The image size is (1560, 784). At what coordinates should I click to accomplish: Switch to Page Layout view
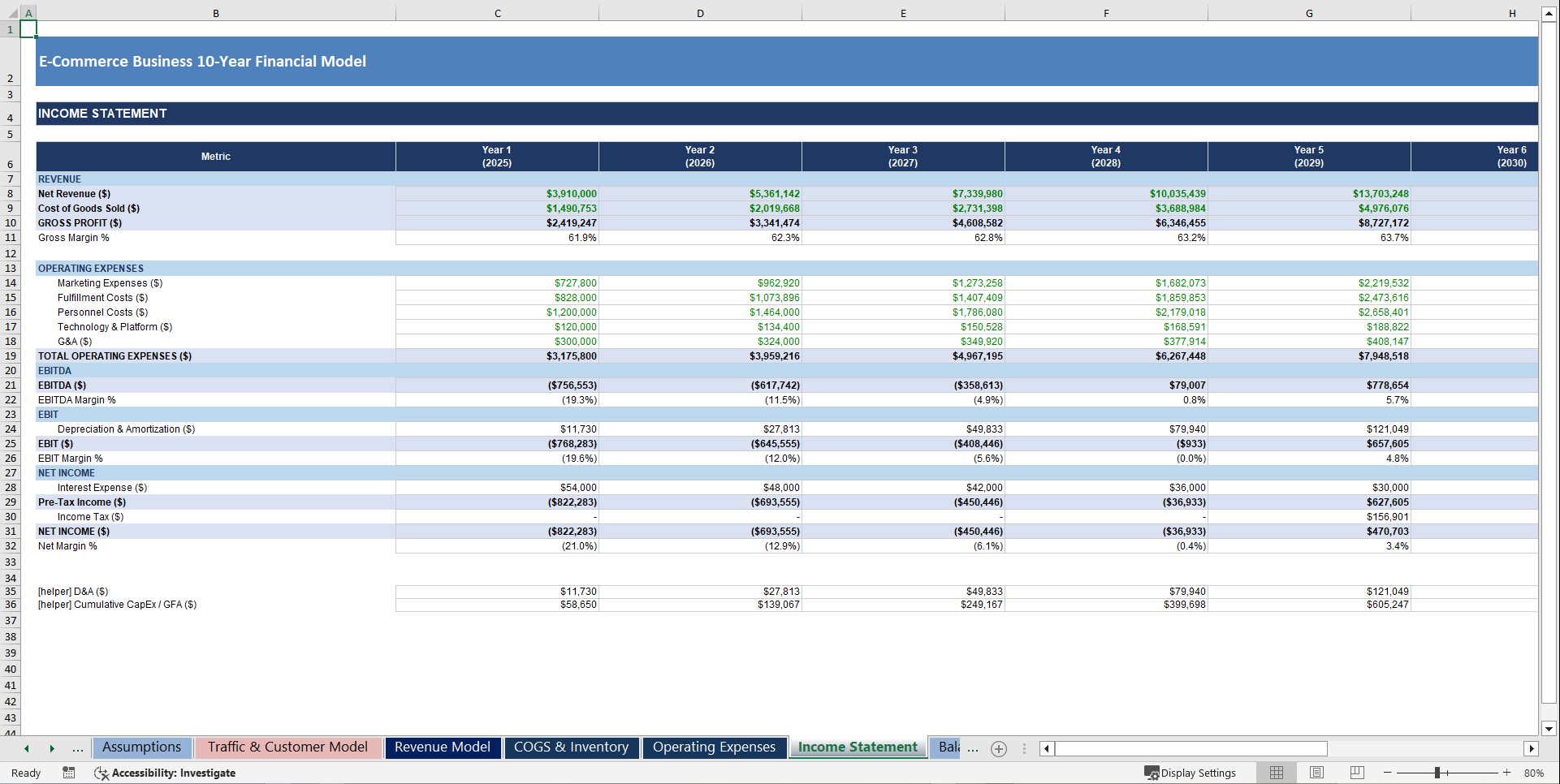(1316, 773)
